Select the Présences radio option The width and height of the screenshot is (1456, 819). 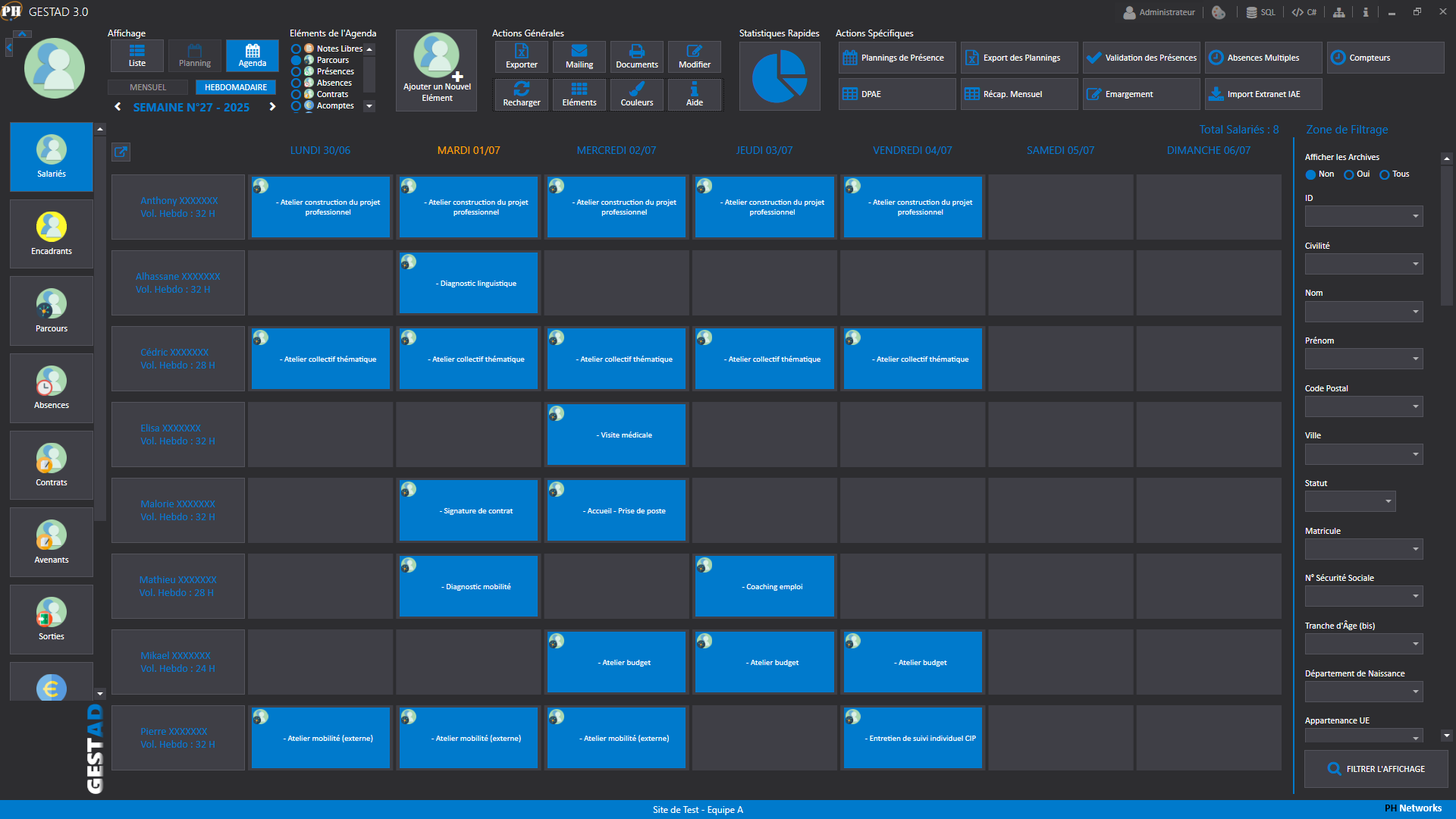point(297,72)
